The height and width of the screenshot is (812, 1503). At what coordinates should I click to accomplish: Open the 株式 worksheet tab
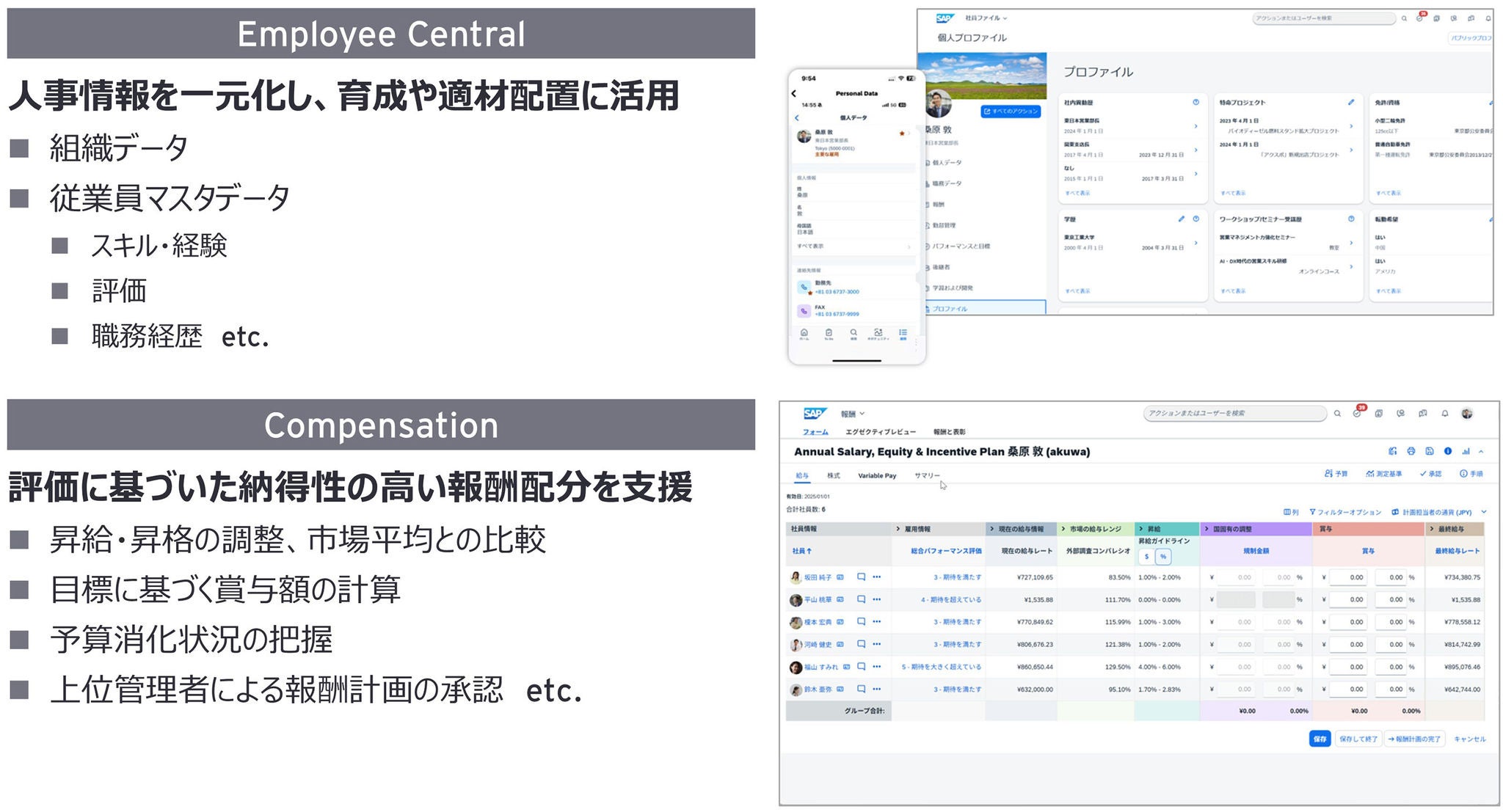pos(834,476)
